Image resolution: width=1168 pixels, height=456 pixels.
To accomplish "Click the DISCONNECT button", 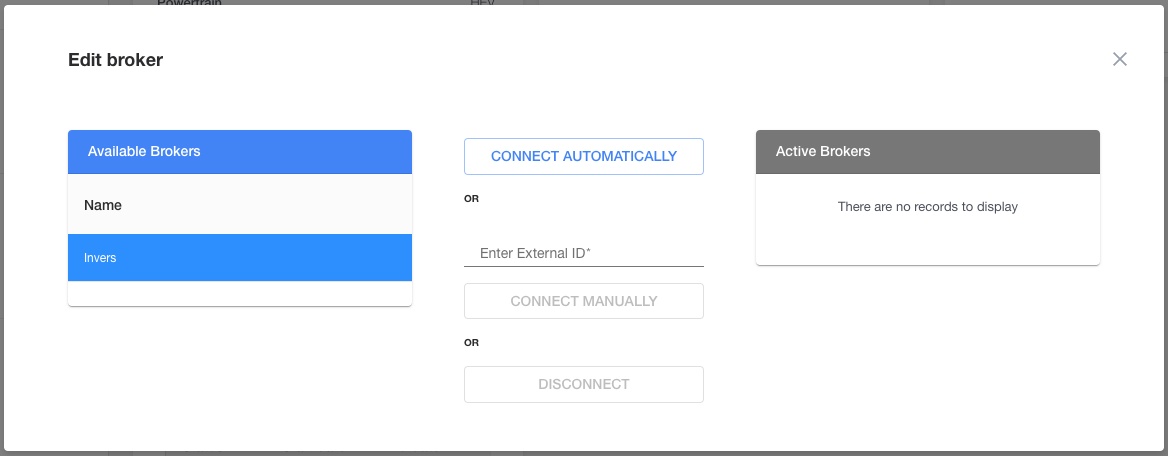I will pos(583,384).
